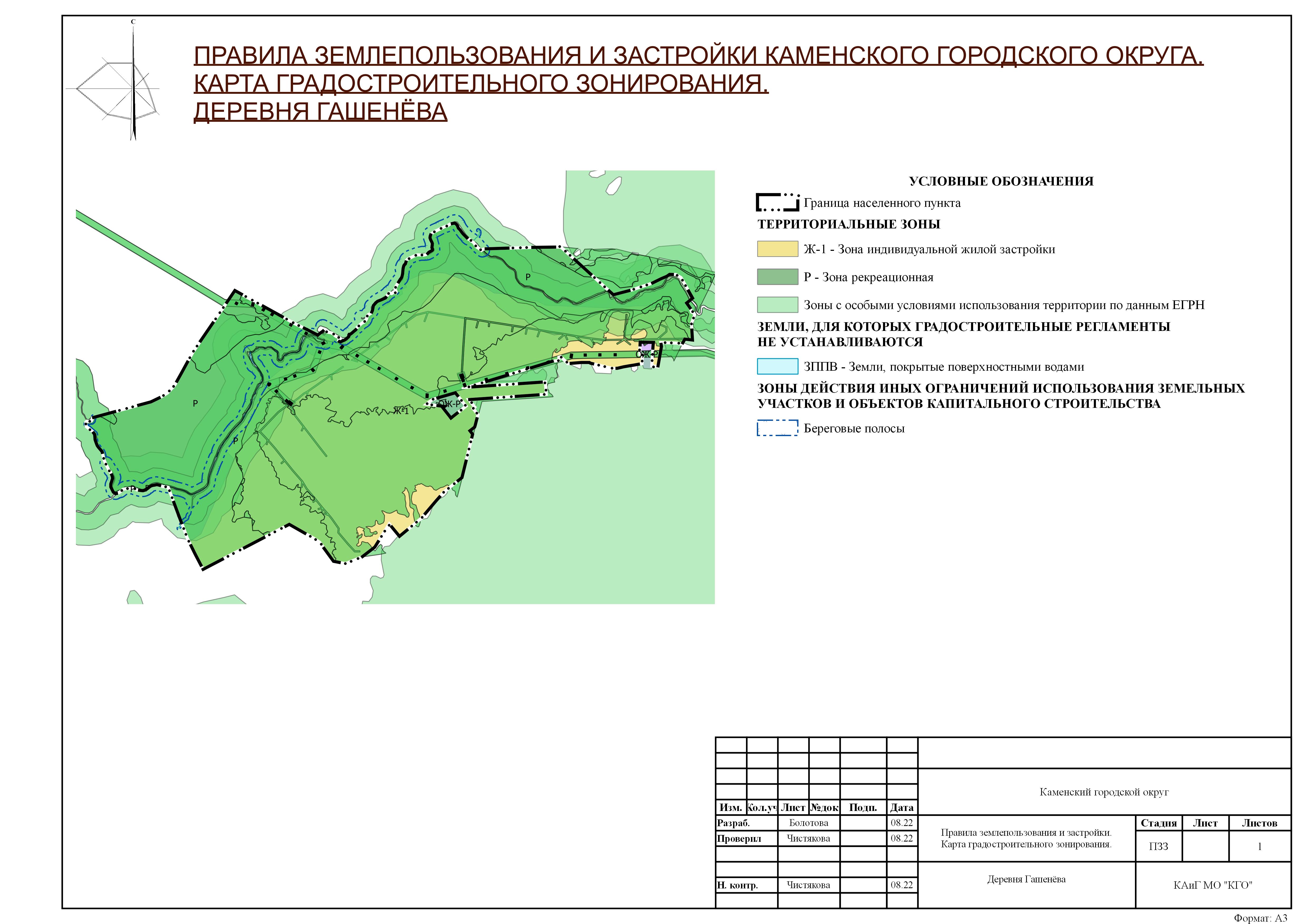The height and width of the screenshot is (924, 1307).
Task: Click the 'Стадия' header cell
Action: 1158,823
